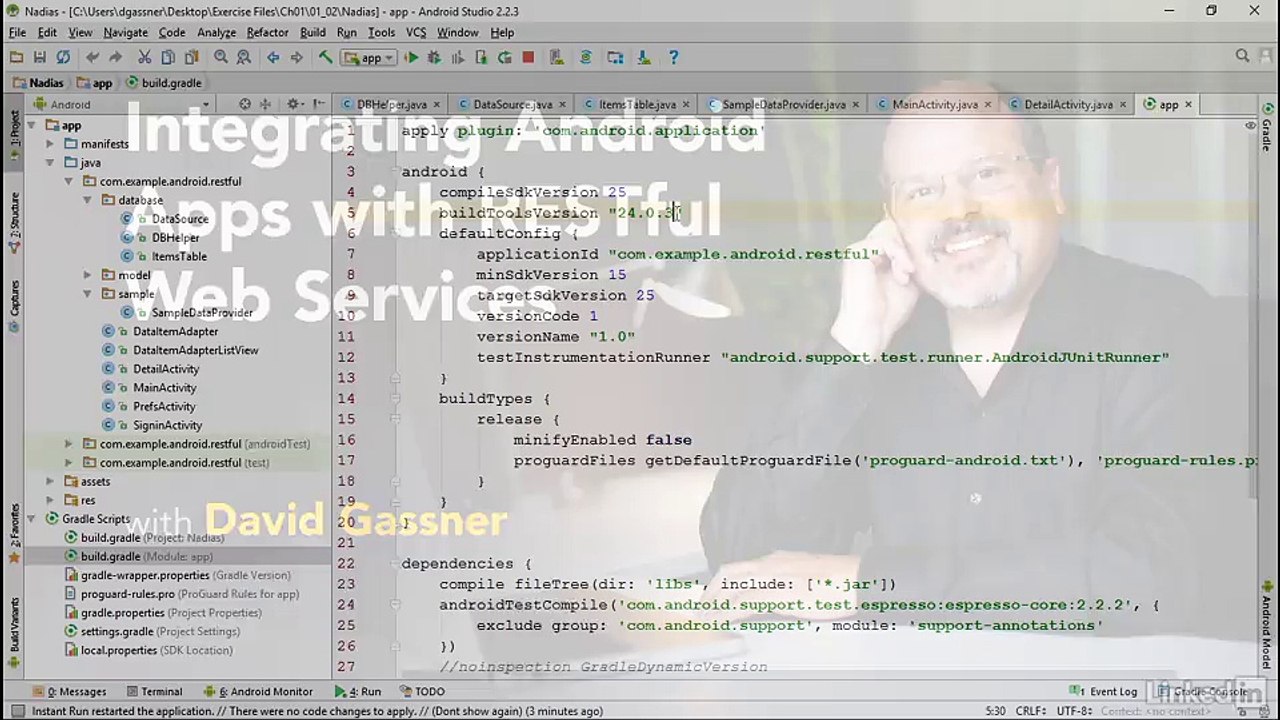
Task: Open the File menu
Action: pos(17,32)
